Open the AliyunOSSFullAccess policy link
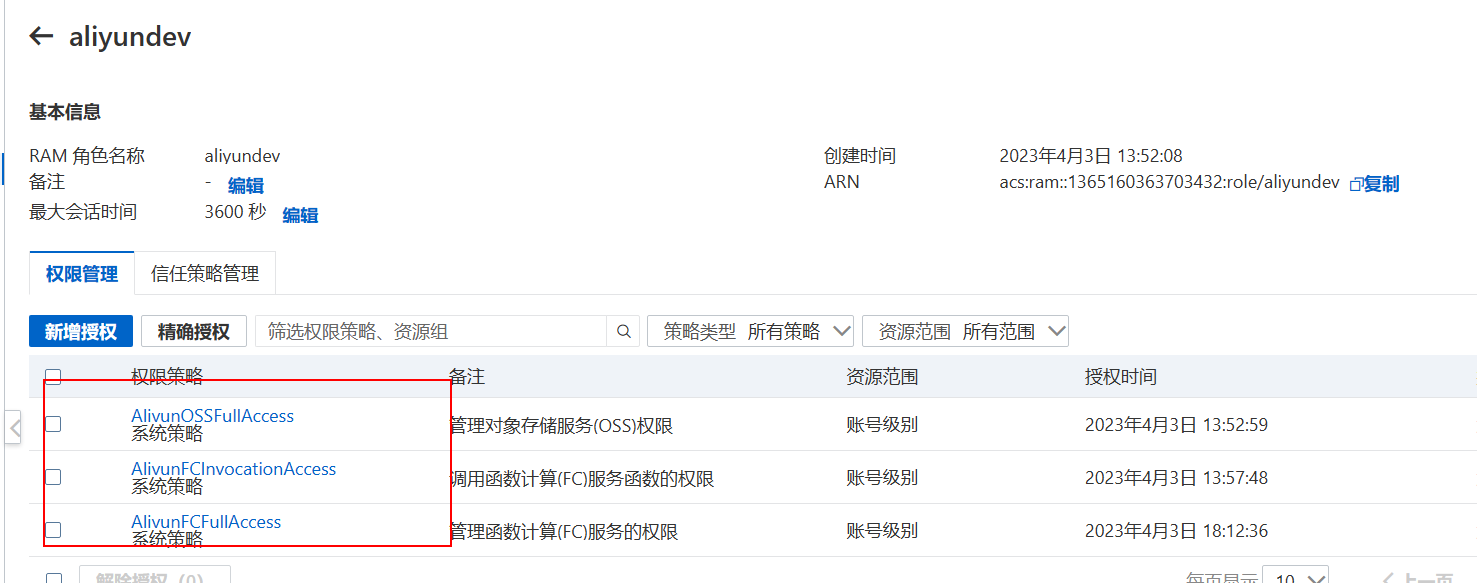The height and width of the screenshot is (583, 1477). click(x=213, y=416)
